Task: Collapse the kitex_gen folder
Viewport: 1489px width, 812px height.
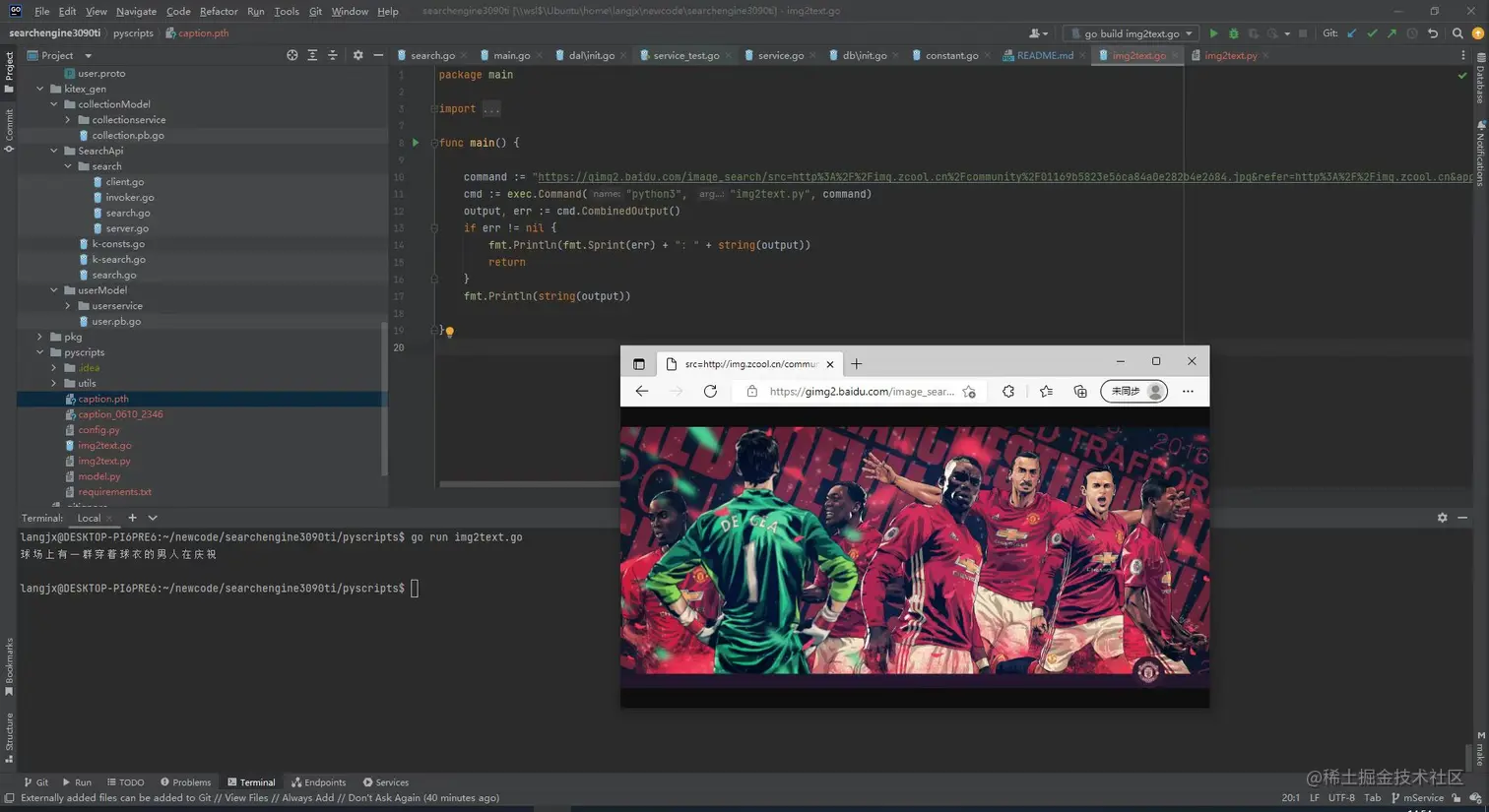Action: click(40, 89)
